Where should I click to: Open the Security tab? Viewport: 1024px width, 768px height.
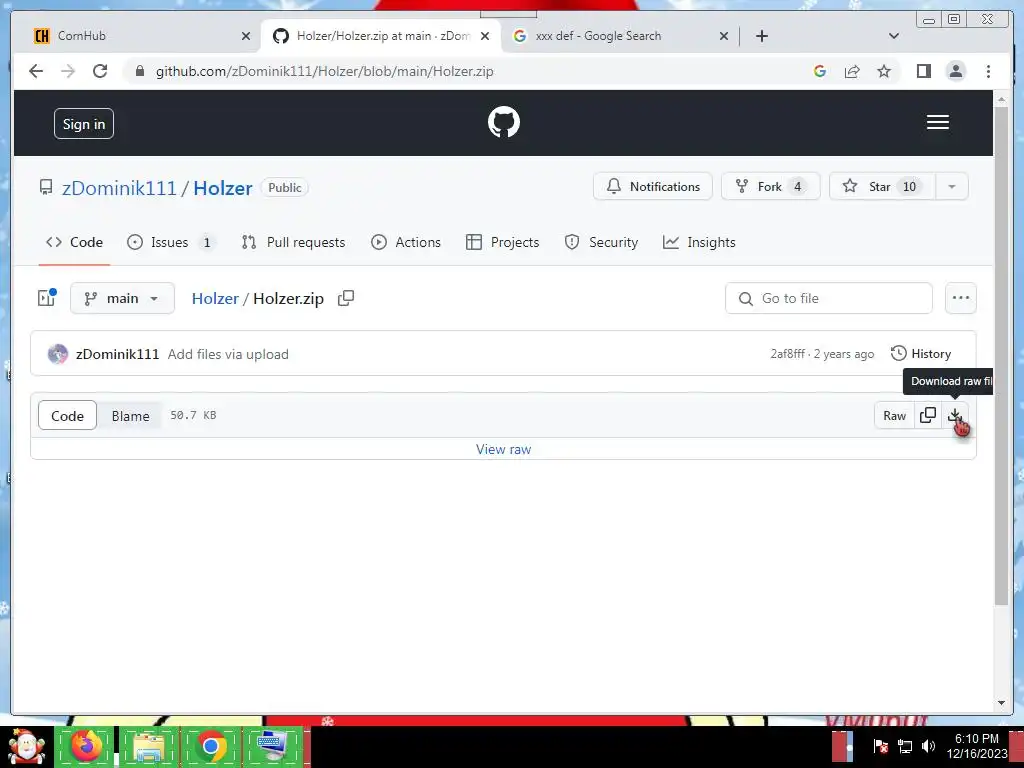pos(601,242)
